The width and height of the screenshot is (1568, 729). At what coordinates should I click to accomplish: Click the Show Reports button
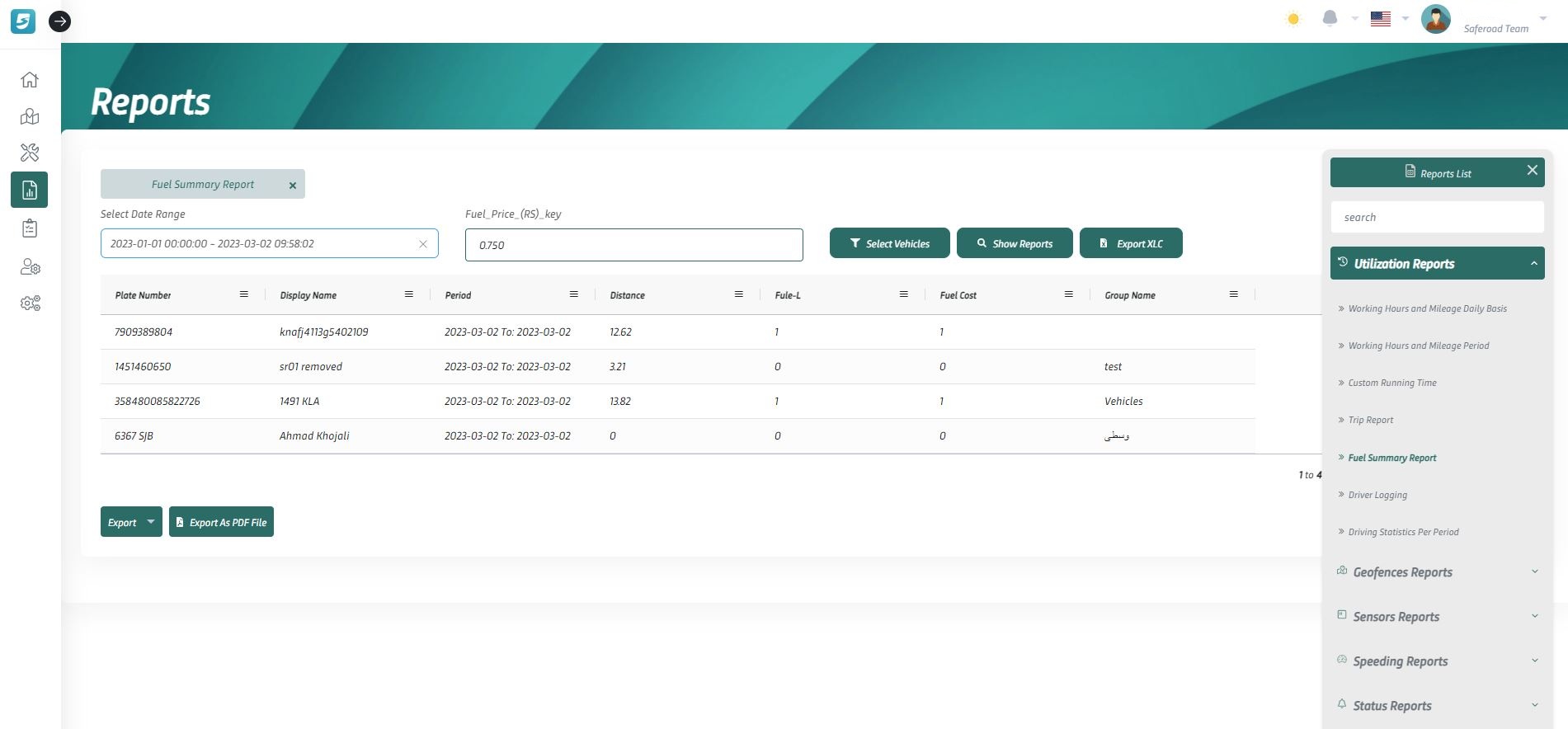click(x=1015, y=243)
